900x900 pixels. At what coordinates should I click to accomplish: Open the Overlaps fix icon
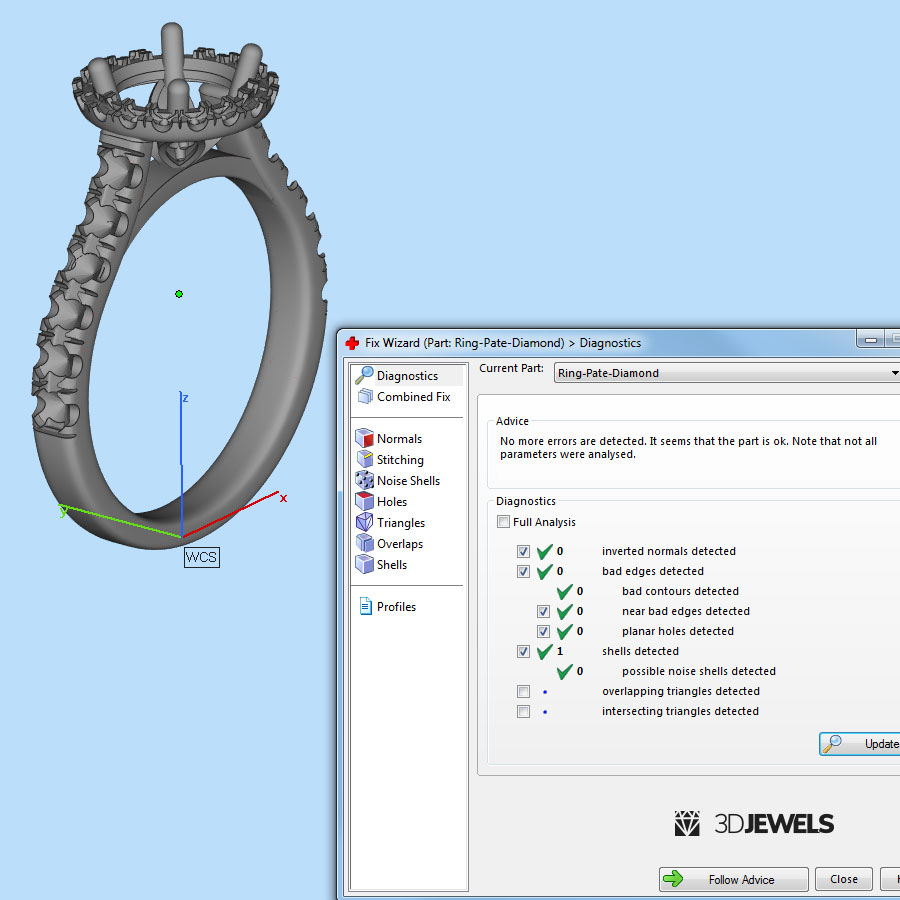(x=364, y=544)
